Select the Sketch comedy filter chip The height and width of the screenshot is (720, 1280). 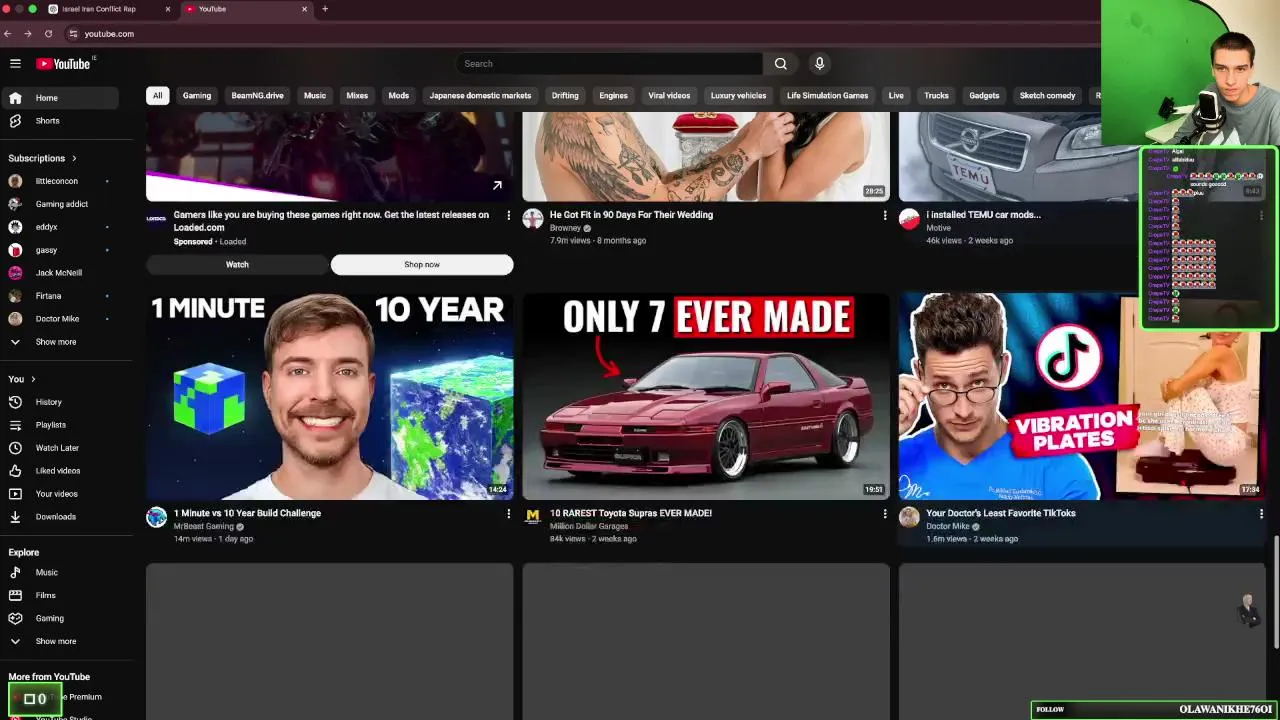click(1047, 96)
